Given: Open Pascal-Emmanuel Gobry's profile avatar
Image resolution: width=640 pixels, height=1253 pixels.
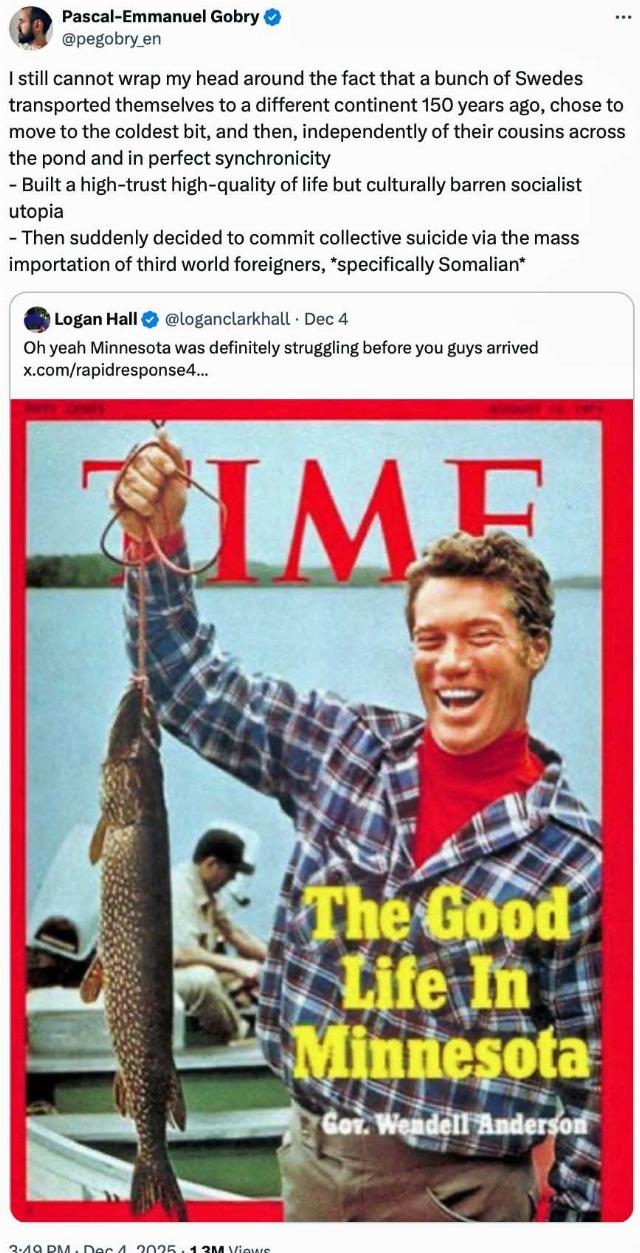Looking at the screenshot, I should [31, 27].
